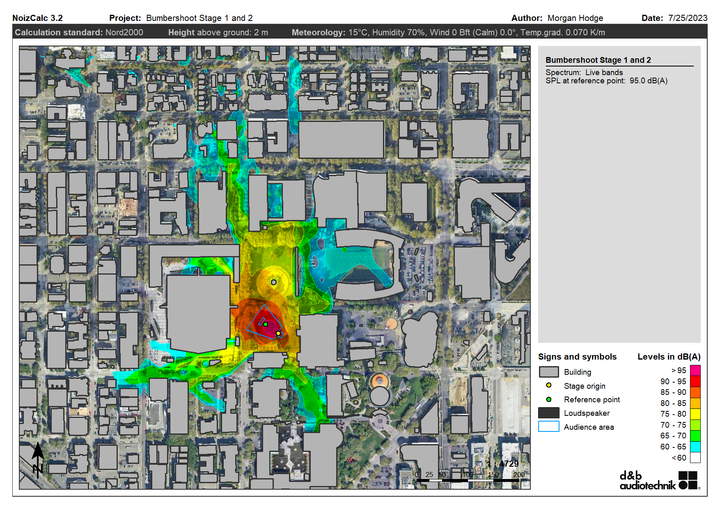
Task: Select the yellow 75 - 80 color swatch
Action: tap(695, 414)
